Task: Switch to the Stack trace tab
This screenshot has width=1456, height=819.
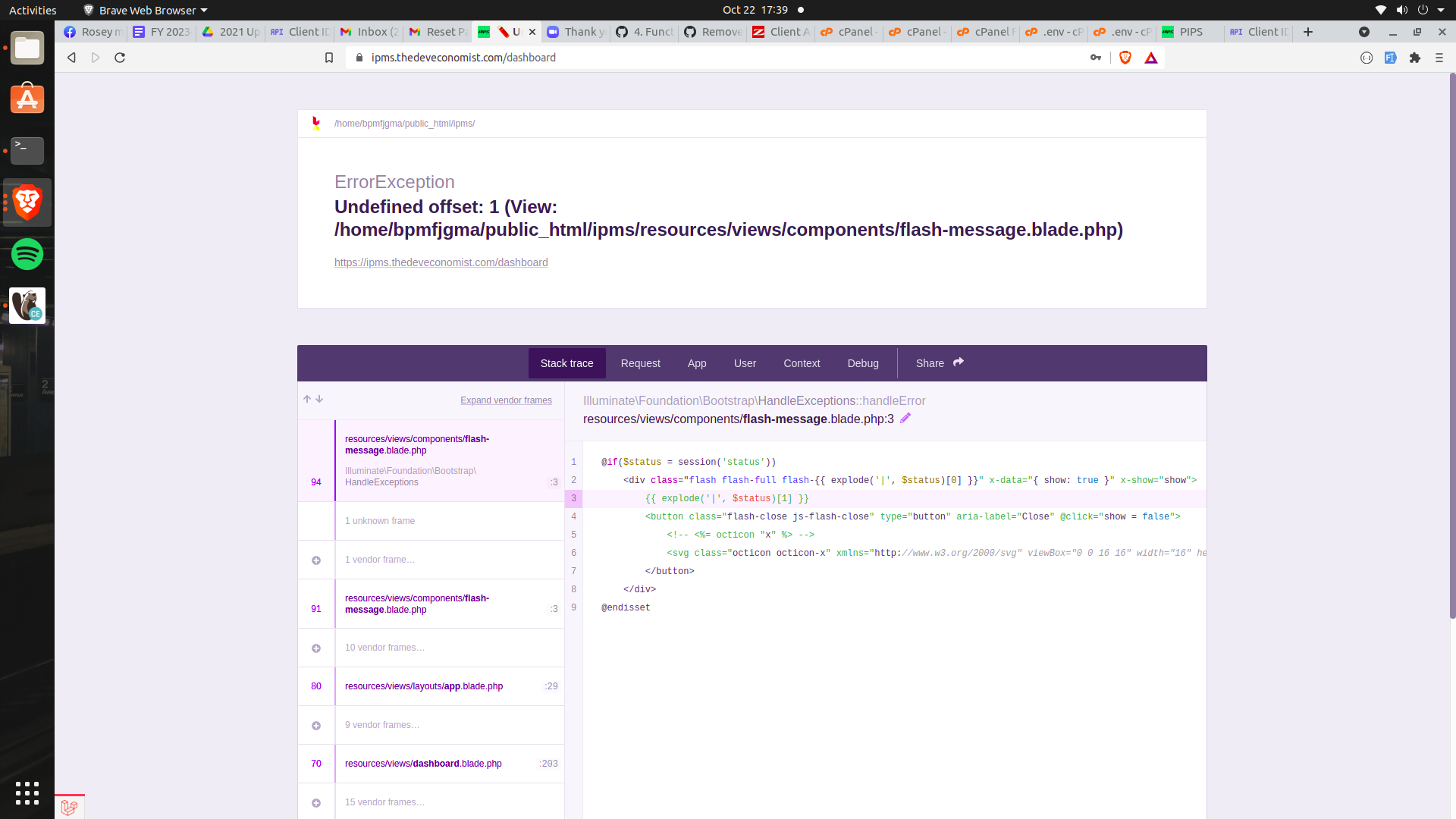Action: [567, 363]
